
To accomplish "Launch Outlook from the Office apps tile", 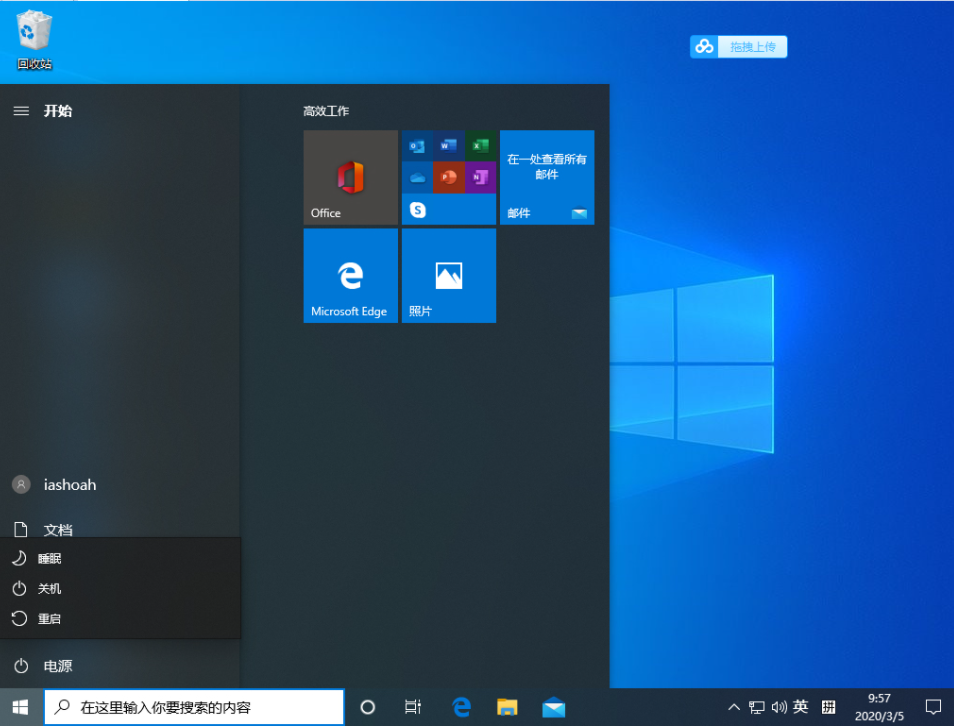I will [x=417, y=145].
